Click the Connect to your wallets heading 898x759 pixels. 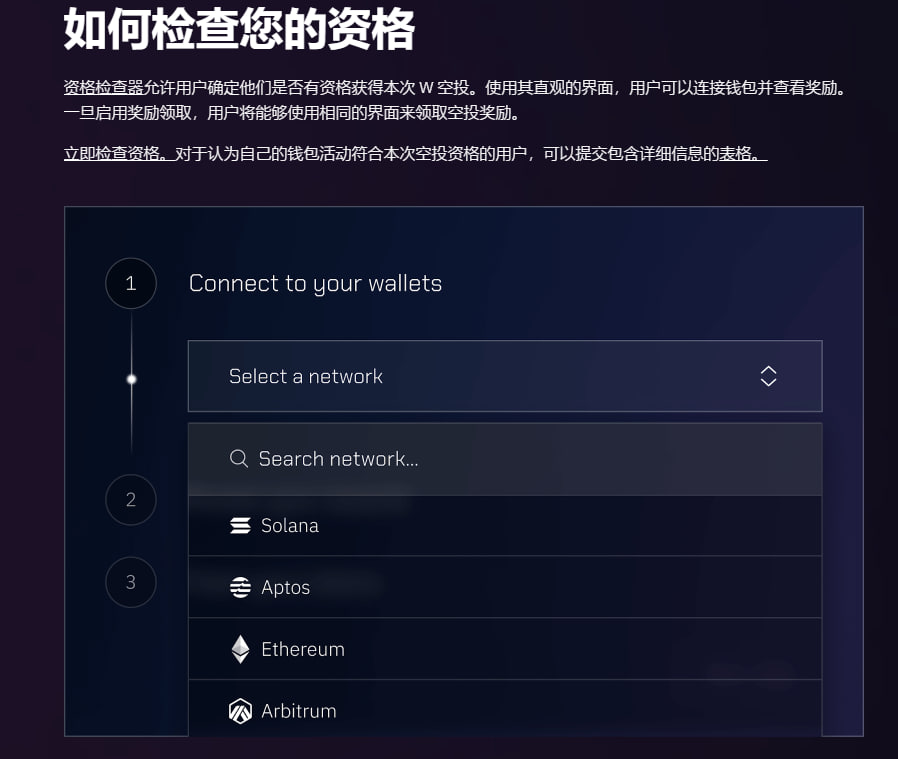pos(316,284)
